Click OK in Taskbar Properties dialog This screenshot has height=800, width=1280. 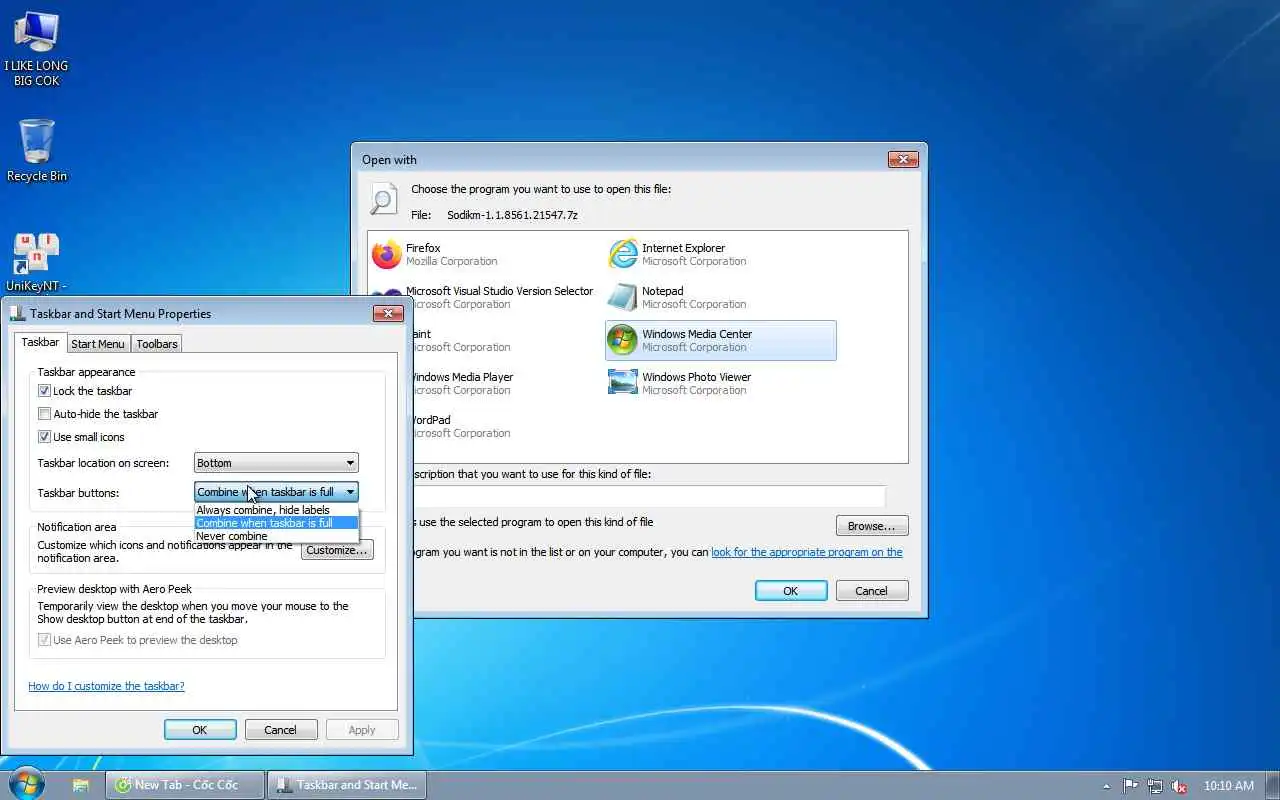click(x=200, y=730)
